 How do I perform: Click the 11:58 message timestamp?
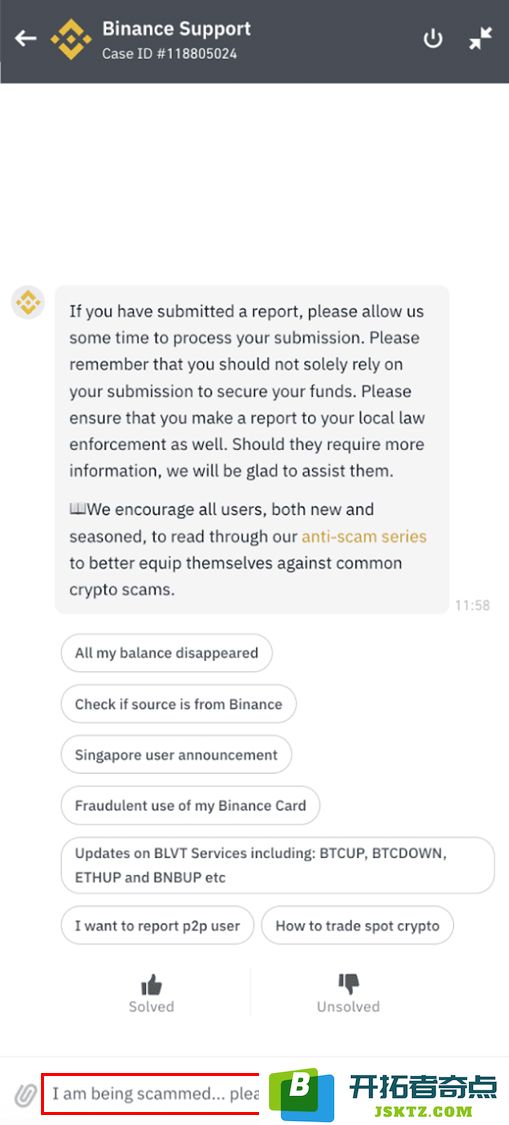pyautogui.click(x=472, y=606)
